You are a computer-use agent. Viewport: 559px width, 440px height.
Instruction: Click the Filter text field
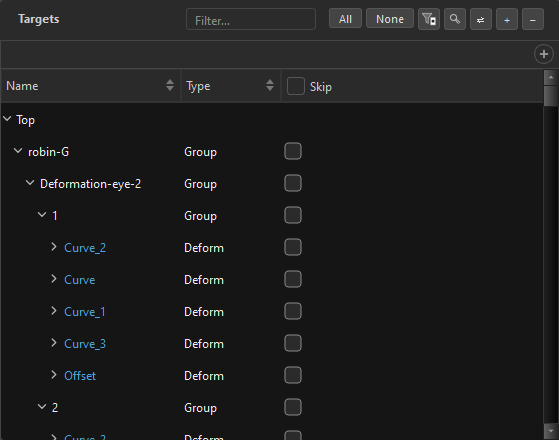click(251, 19)
